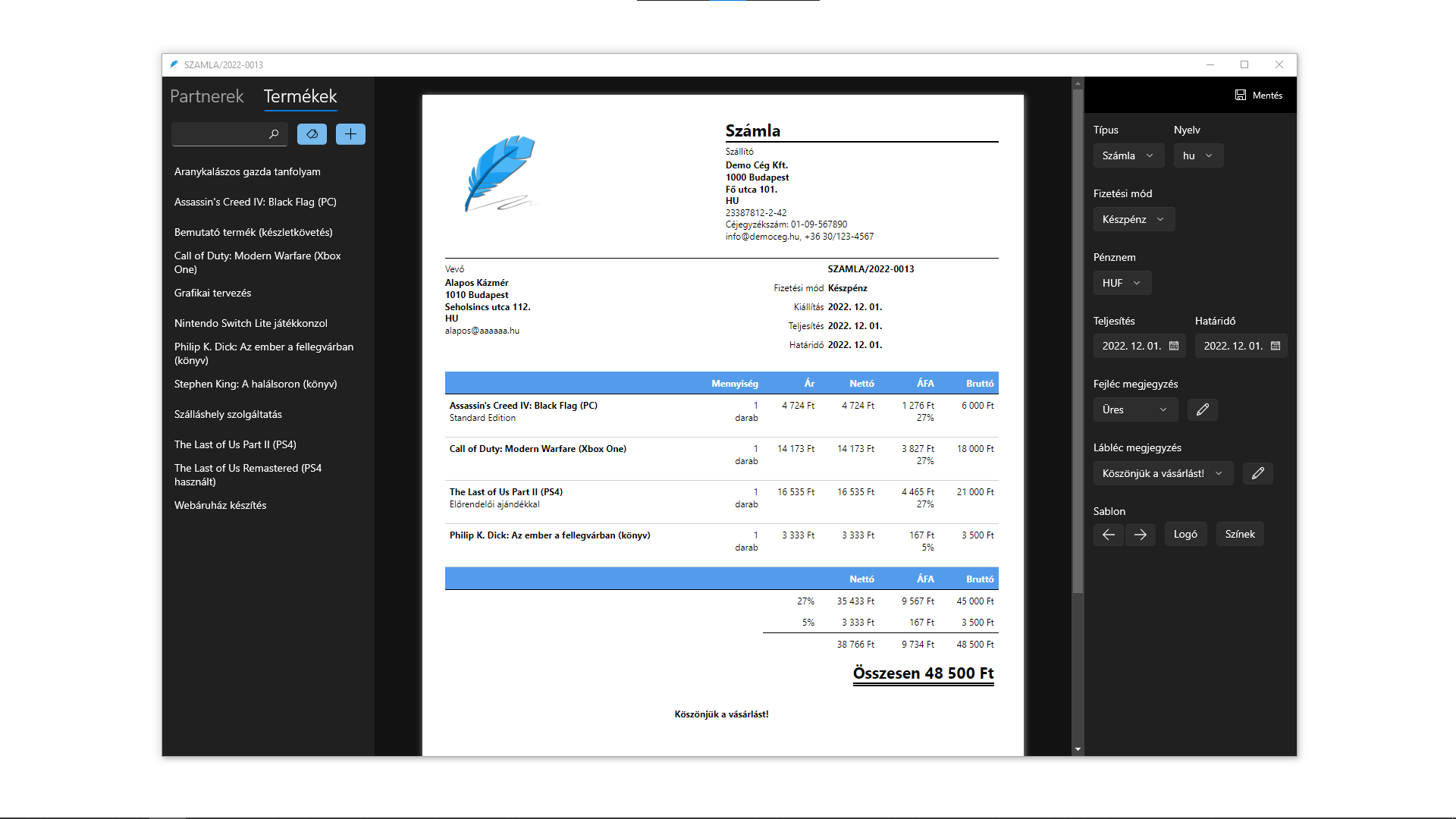The height and width of the screenshot is (819, 1456).
Task: Open the Teljesítés date calendar icon
Action: (x=1174, y=346)
